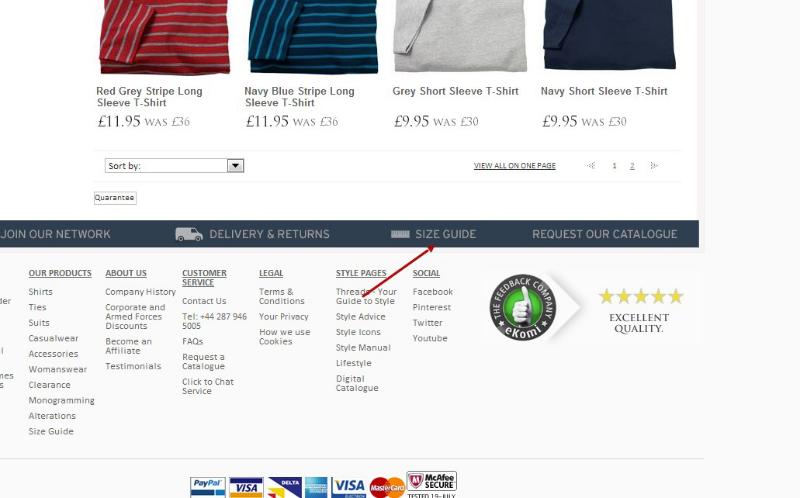800x498 pixels.
Task: Click the Delta card logo
Action: point(284,487)
